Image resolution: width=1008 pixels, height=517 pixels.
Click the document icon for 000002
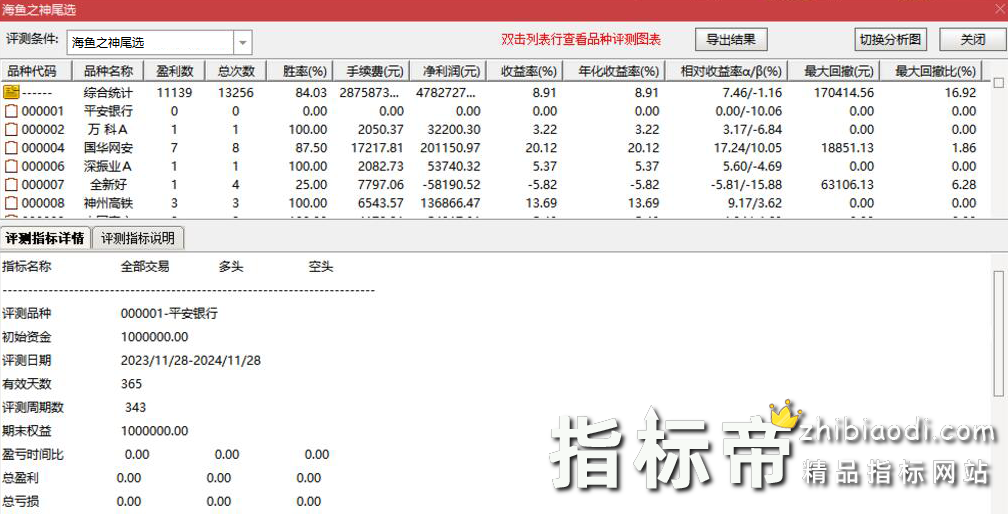click(11, 129)
